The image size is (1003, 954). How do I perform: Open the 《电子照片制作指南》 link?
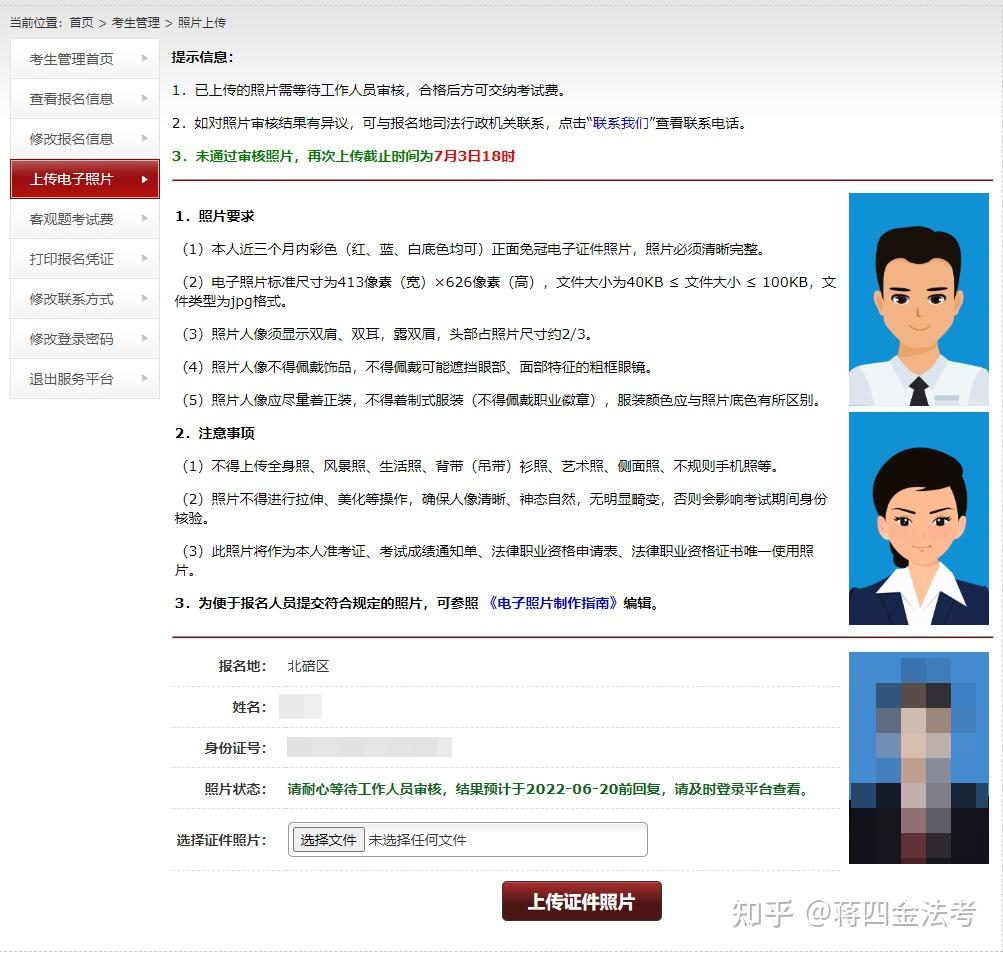[551, 603]
